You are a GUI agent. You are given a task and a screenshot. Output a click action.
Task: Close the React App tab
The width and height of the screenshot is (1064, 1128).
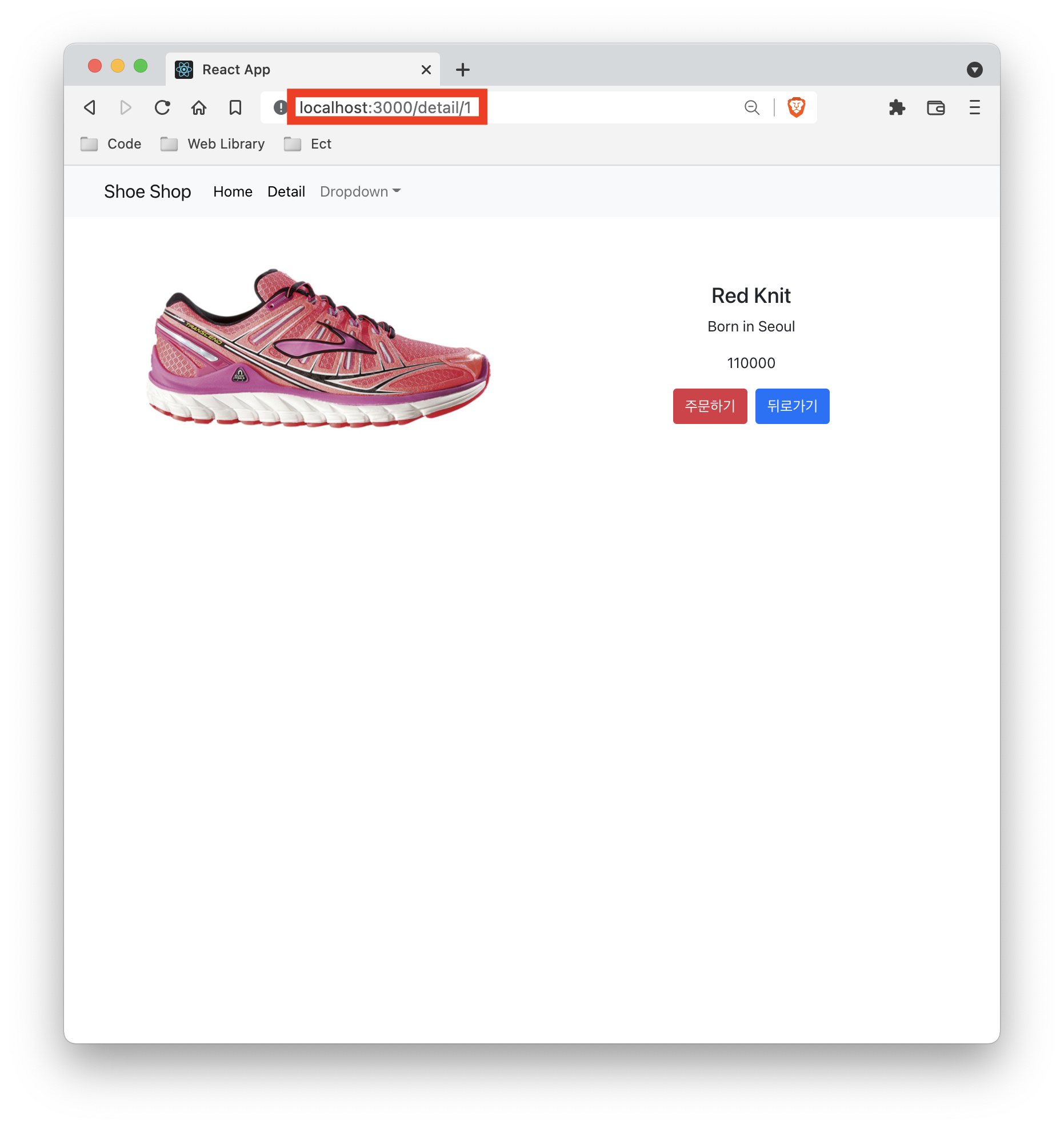[x=426, y=70]
